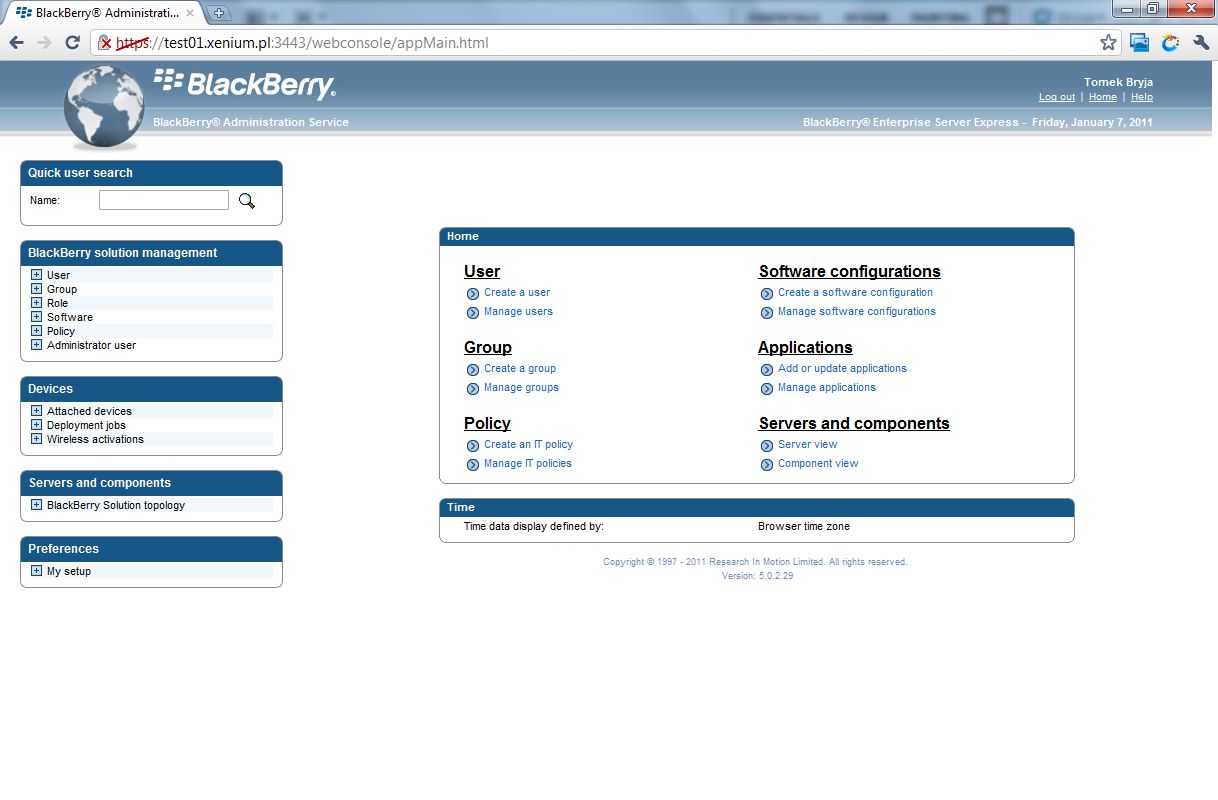
Task: Open the Create a group link
Action: tap(520, 369)
